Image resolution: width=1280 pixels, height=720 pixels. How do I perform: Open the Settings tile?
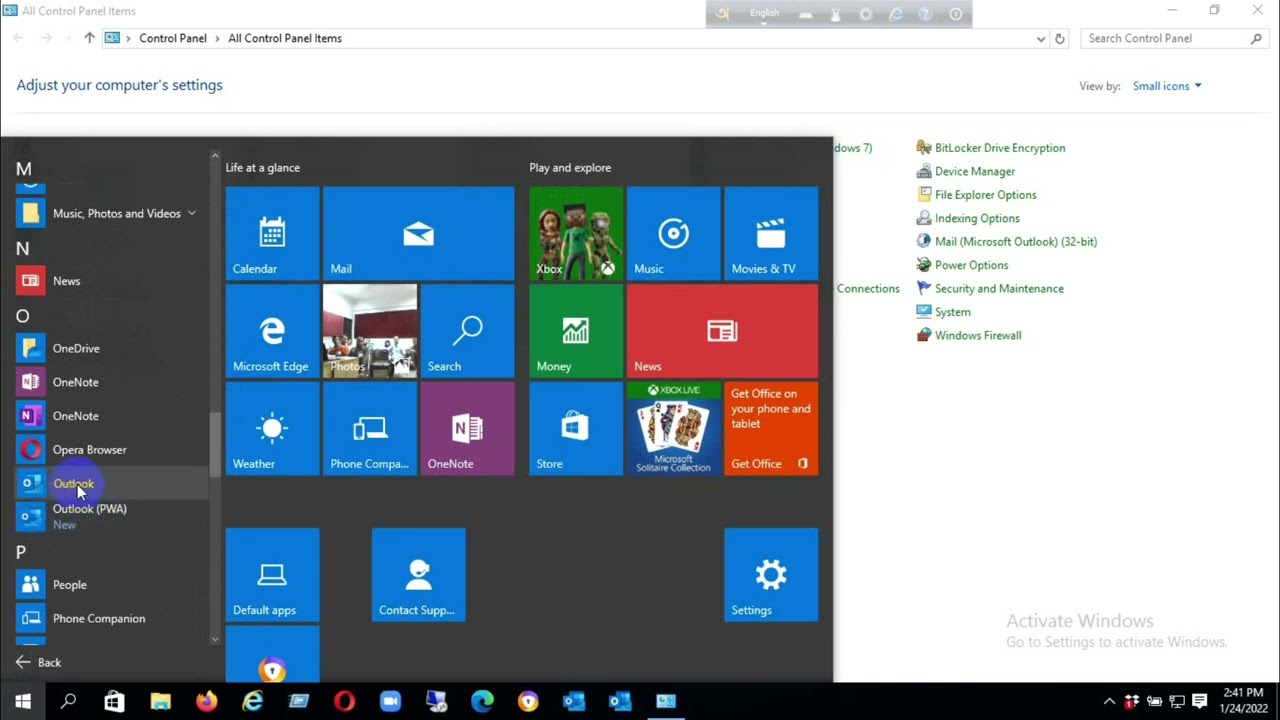[771, 575]
